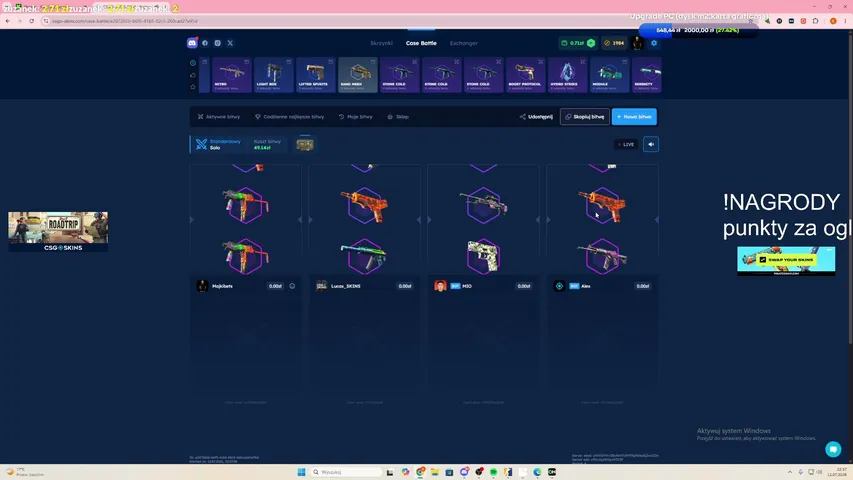Open Alex bot avatar
Image resolution: width=853 pixels, height=480 pixels.
559,286
